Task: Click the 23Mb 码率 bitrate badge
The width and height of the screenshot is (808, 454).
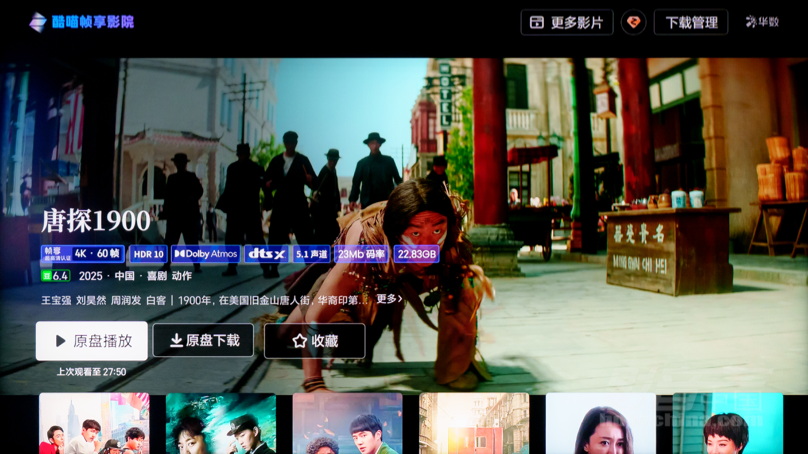Action: [x=361, y=254]
